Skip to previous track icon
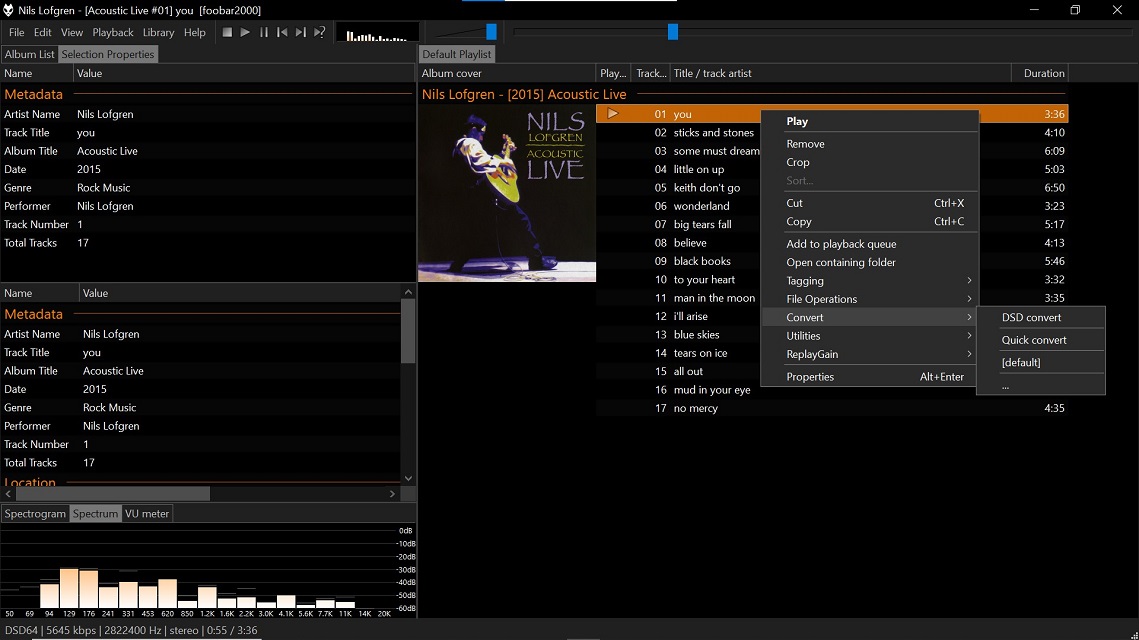 [x=282, y=32]
